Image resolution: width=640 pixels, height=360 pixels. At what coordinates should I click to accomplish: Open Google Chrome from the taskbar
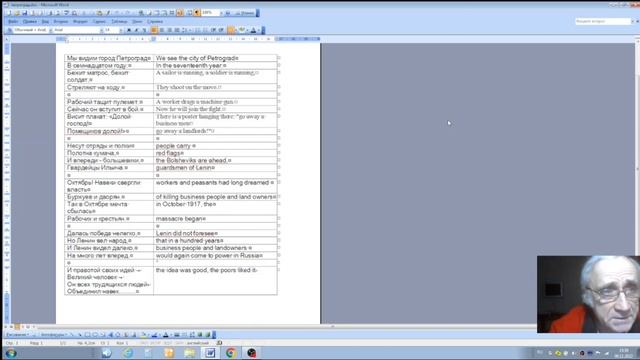(231, 353)
